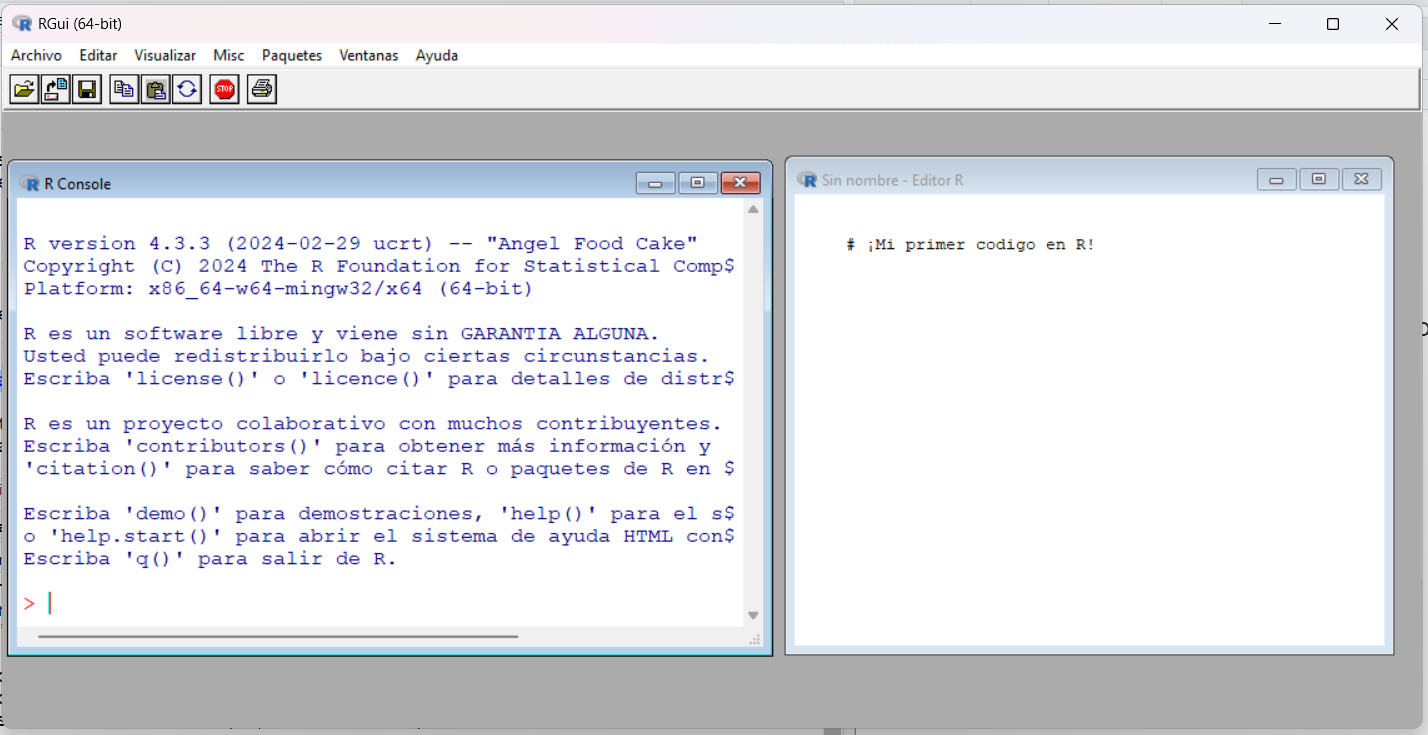Click the R Console window logo icon

[x=30, y=183]
